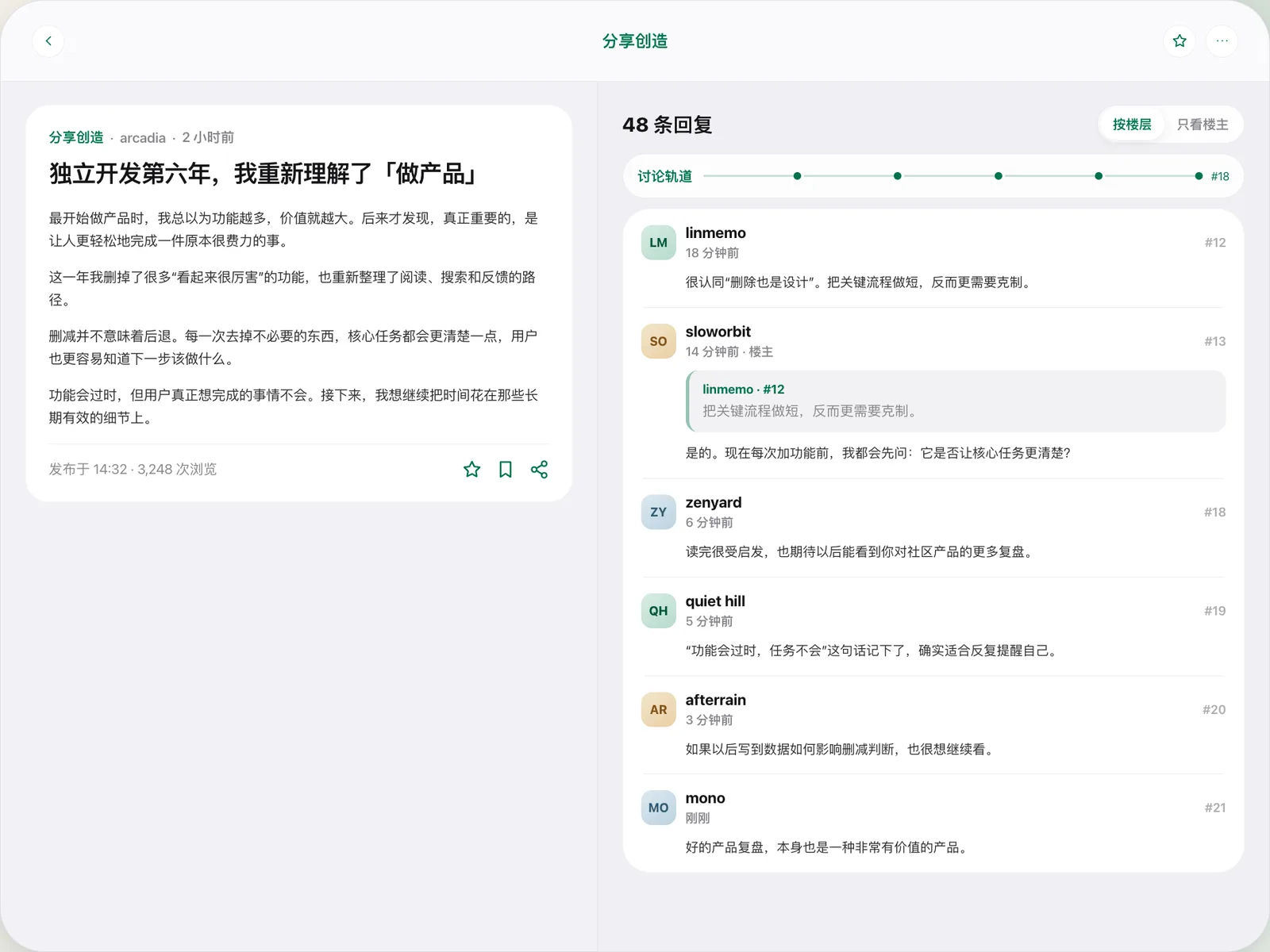Open zenyard's ZY avatar
The width and height of the screenshot is (1270, 952).
click(658, 512)
